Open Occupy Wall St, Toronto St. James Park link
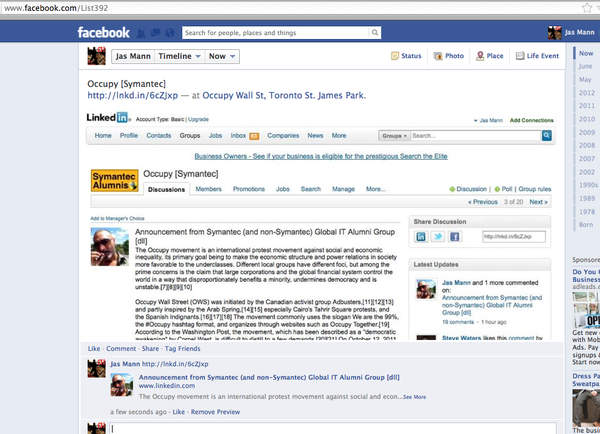 (284, 95)
